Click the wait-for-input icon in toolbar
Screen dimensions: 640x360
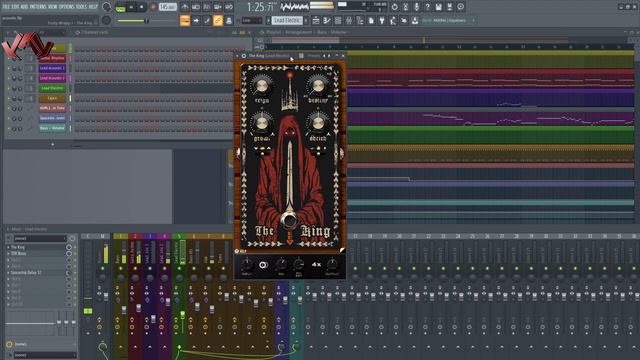pyautogui.click(x=196, y=7)
